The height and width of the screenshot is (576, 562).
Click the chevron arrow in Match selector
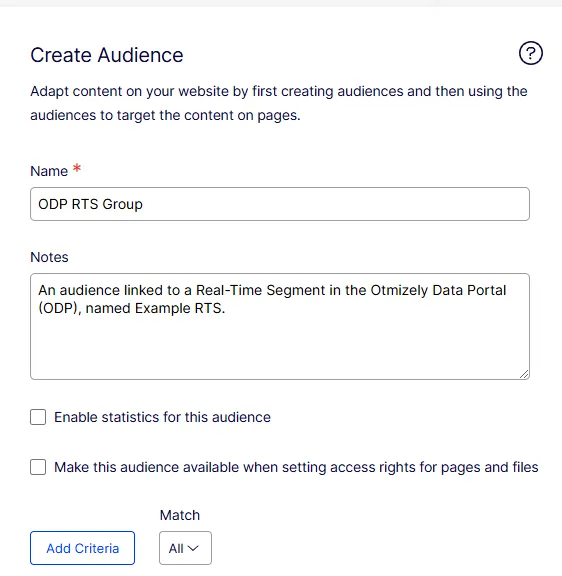tap(193, 548)
